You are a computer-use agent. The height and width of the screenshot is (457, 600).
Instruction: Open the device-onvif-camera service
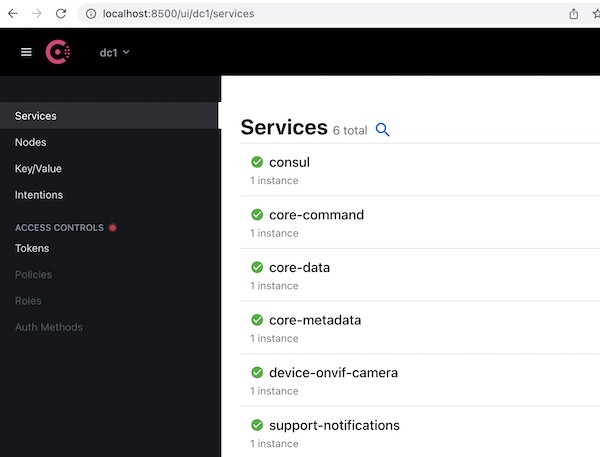click(x=334, y=373)
